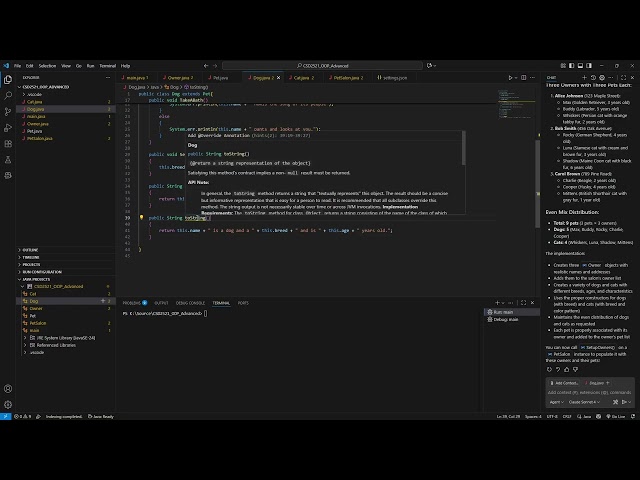
Task: Give thumbs down to chat response
Action: pyautogui.click(x=576, y=369)
